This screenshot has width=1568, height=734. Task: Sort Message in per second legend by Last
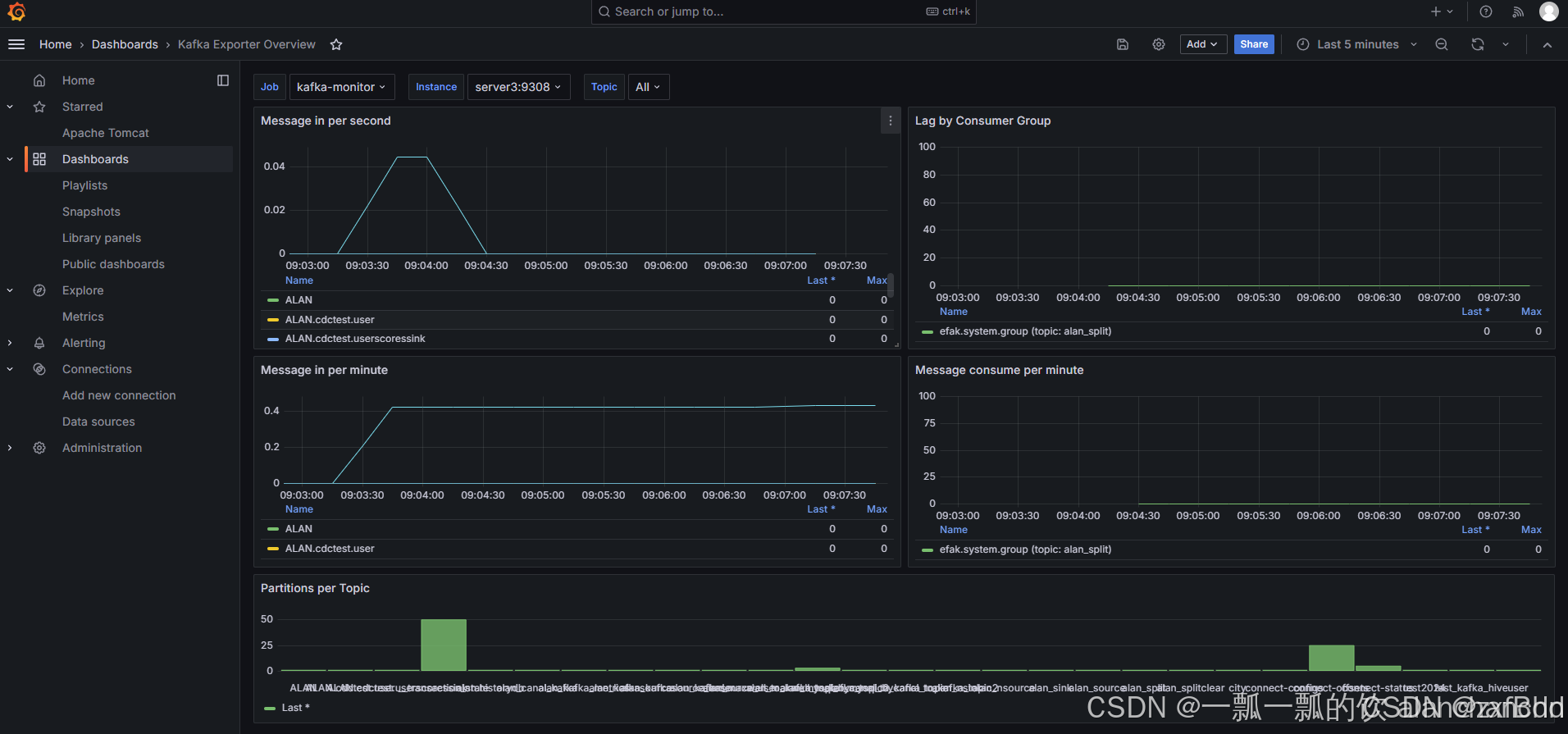click(x=821, y=280)
